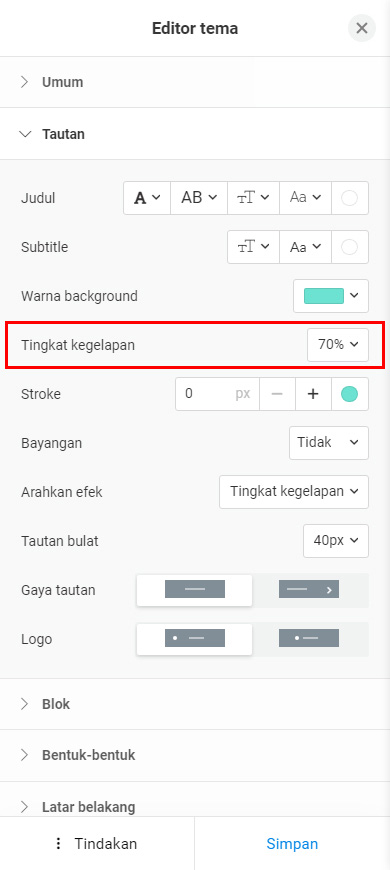This screenshot has height=870, width=390.
Task: Select the Gaya tautan style with arrow
Action: (x=309, y=590)
